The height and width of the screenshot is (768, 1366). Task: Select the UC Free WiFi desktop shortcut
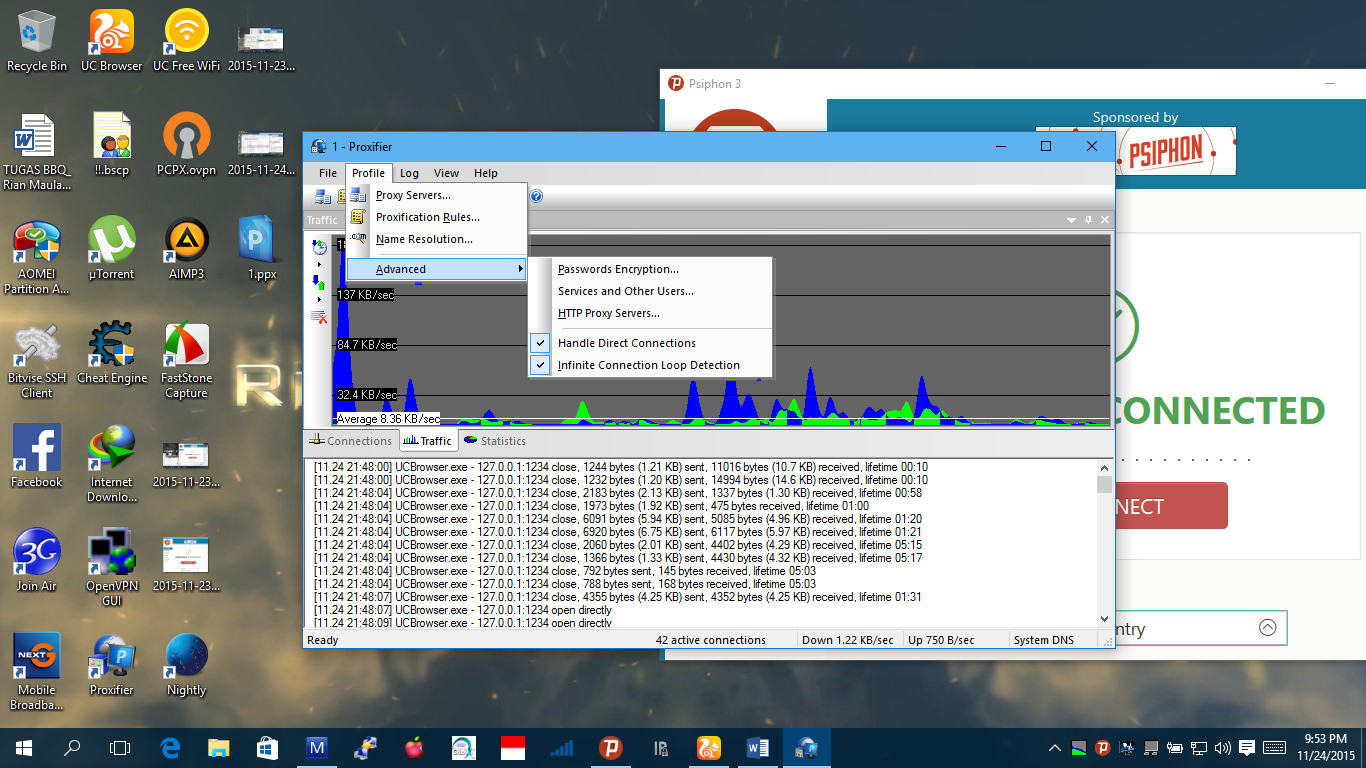click(x=187, y=41)
